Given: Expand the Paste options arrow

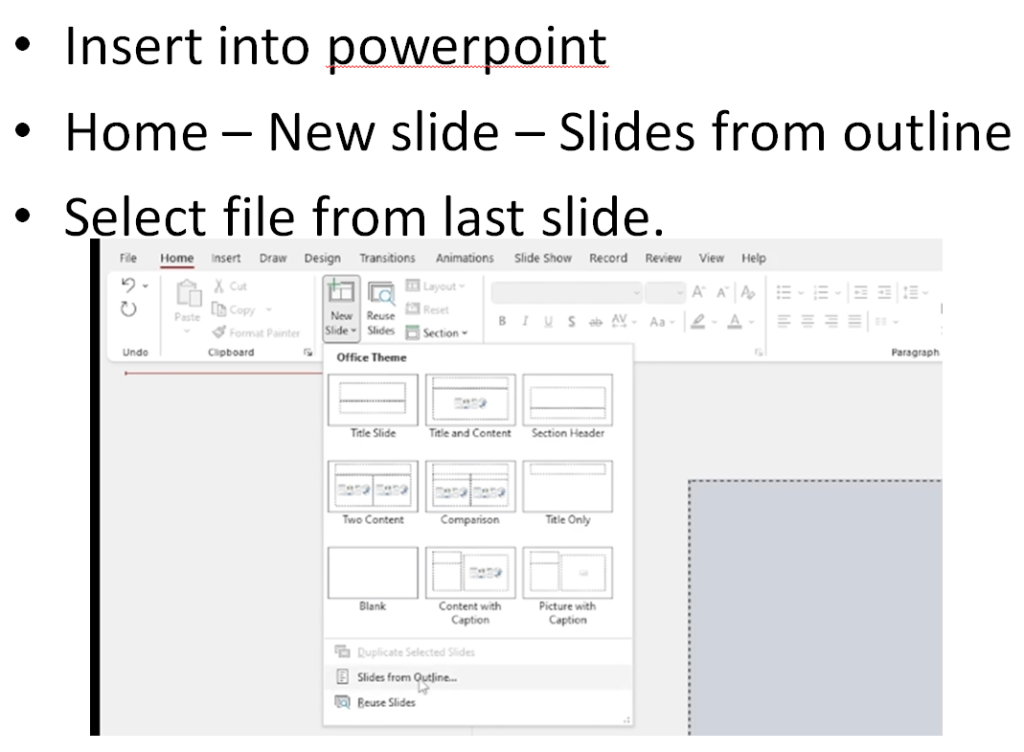Looking at the screenshot, I should click(x=187, y=332).
